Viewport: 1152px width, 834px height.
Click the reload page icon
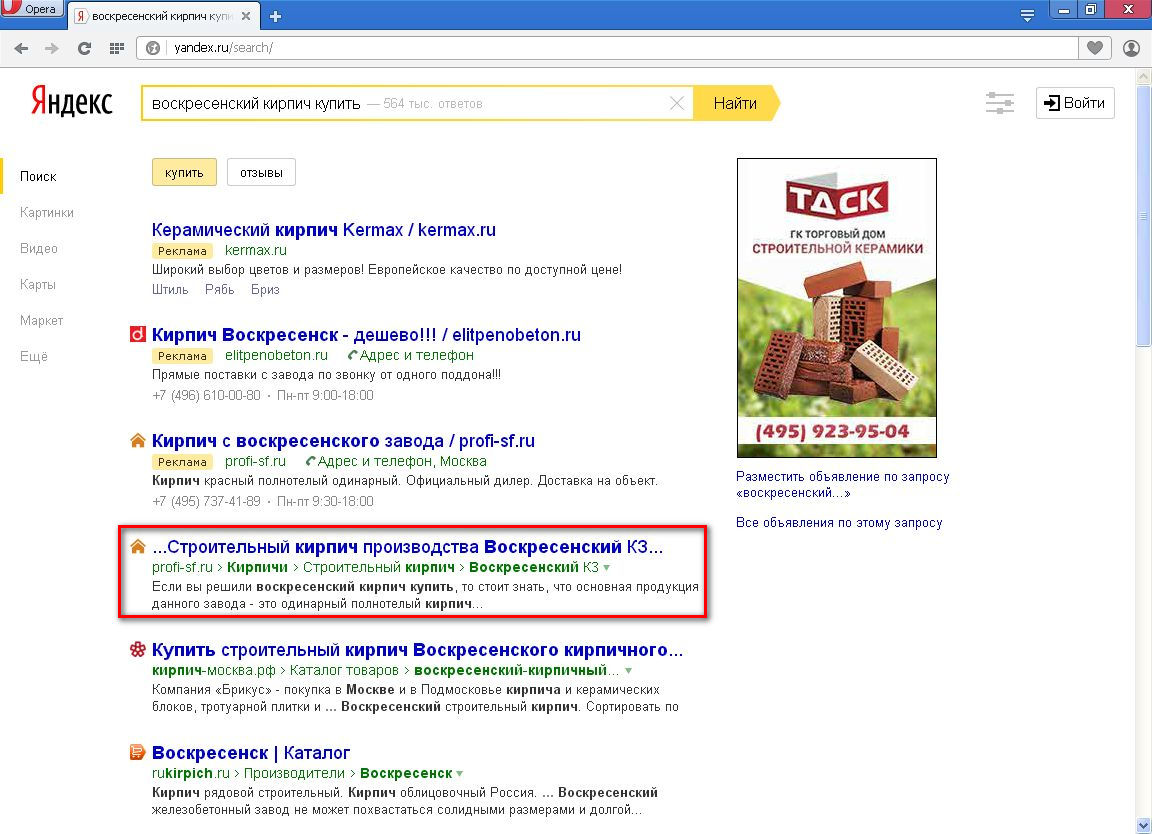[84, 48]
